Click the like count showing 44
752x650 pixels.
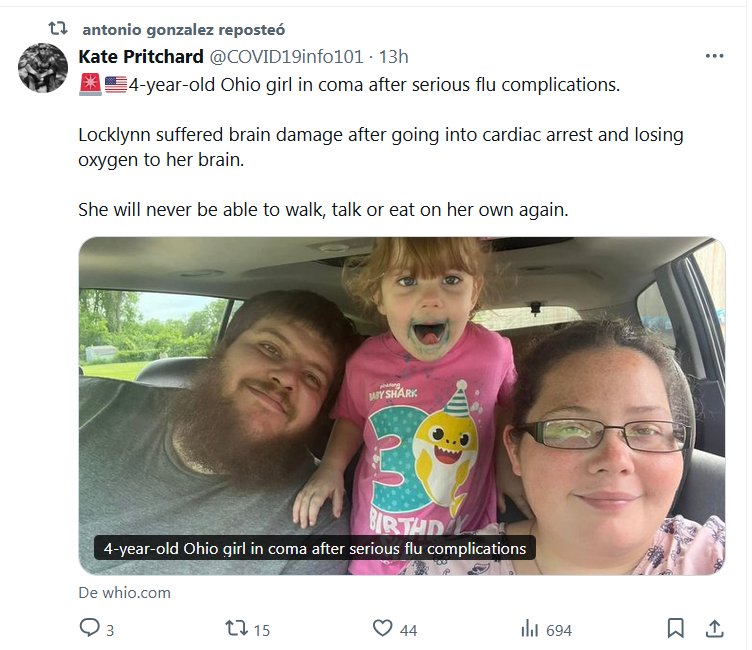coord(408,630)
